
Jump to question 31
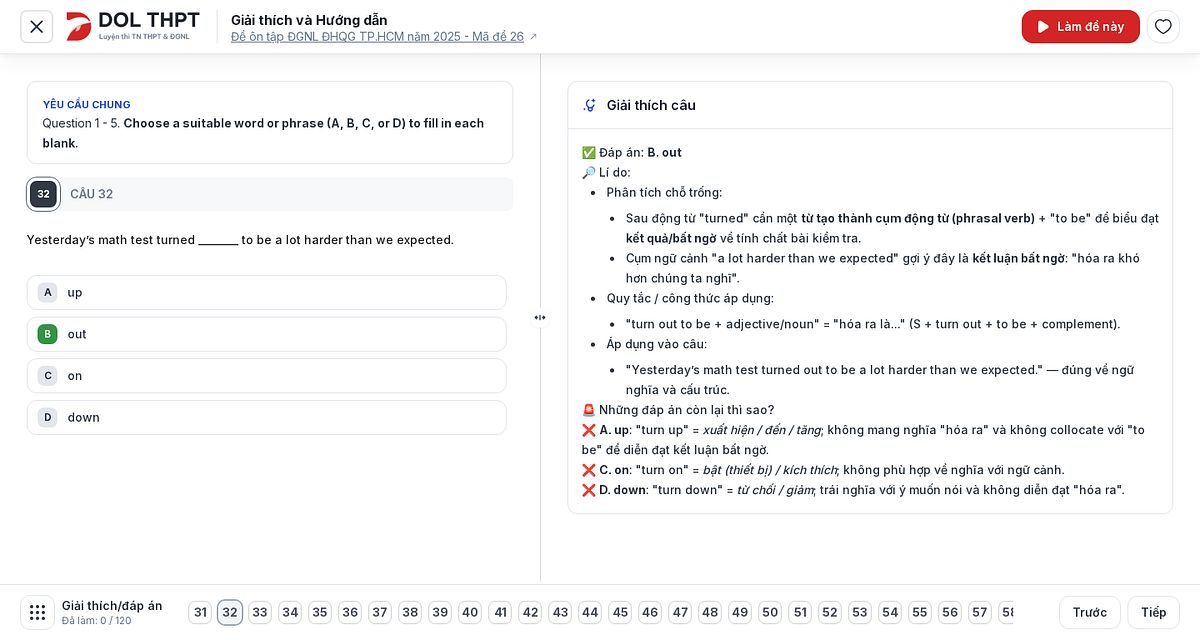200,612
